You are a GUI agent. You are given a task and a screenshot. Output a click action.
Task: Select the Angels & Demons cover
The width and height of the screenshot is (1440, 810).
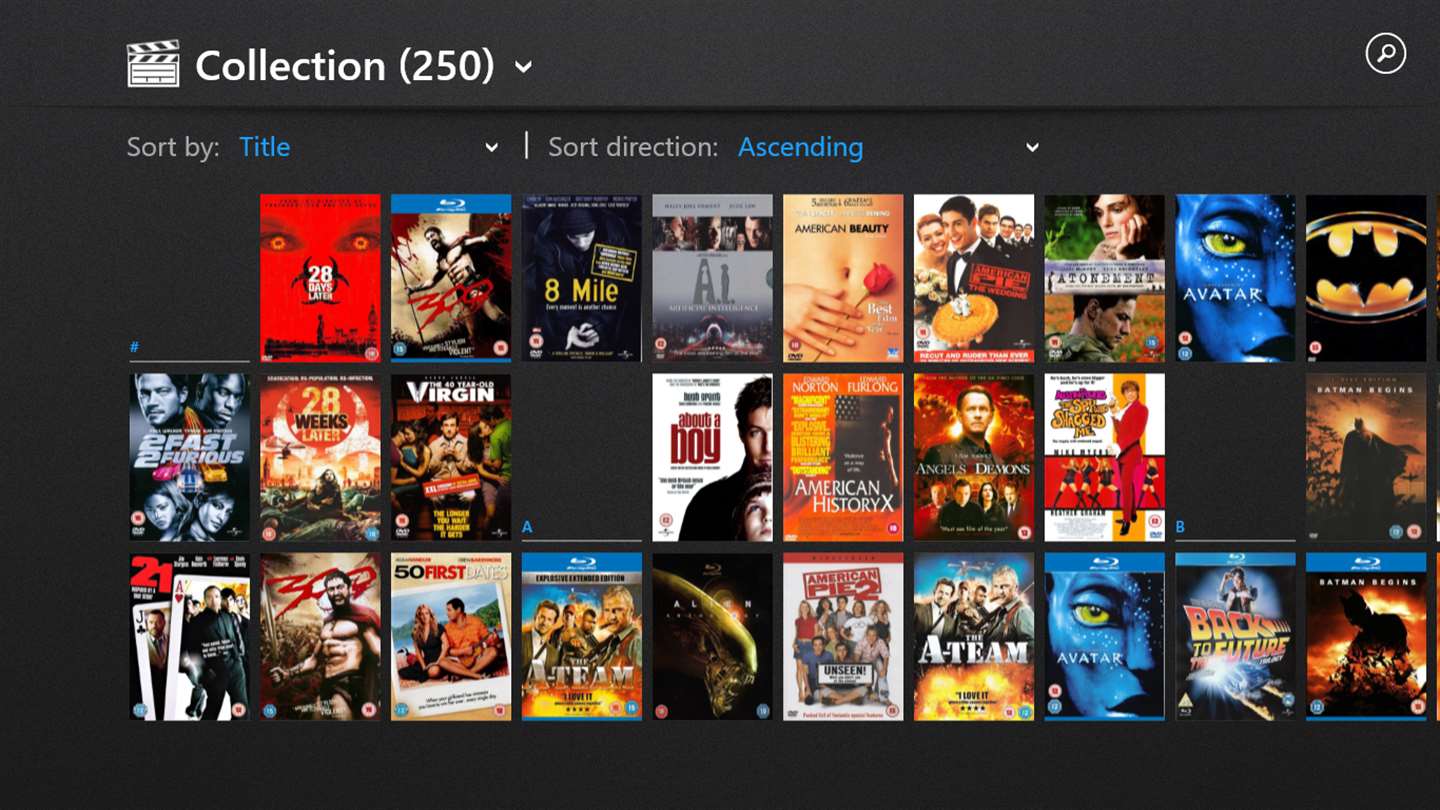point(974,457)
